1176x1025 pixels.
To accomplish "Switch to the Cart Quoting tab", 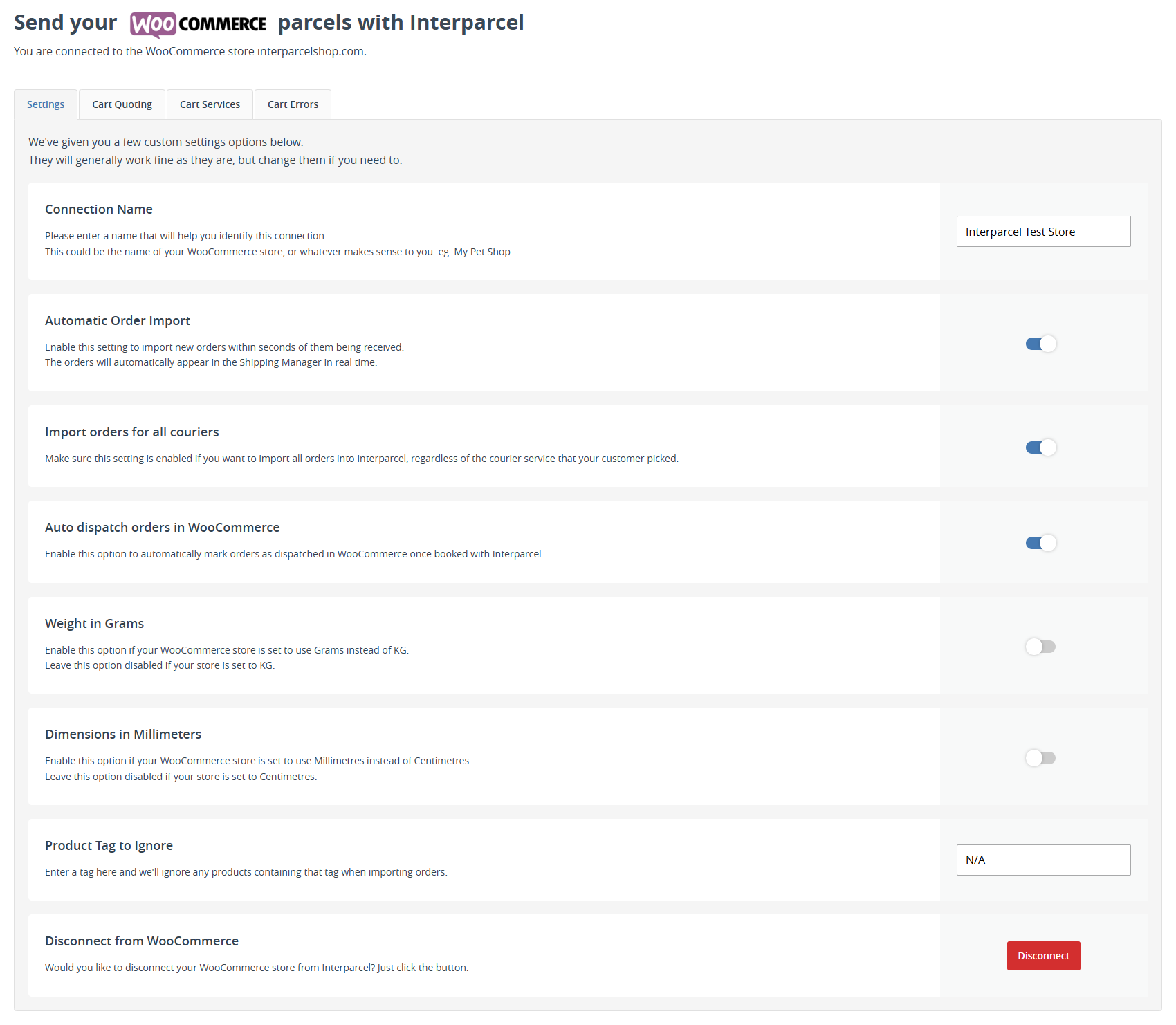I will pyautogui.click(x=122, y=104).
